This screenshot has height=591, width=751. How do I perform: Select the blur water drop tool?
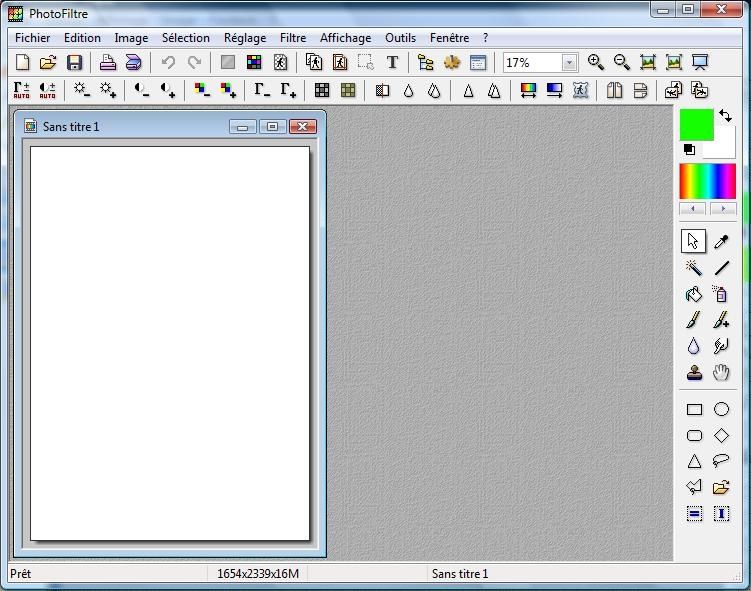tap(694, 346)
